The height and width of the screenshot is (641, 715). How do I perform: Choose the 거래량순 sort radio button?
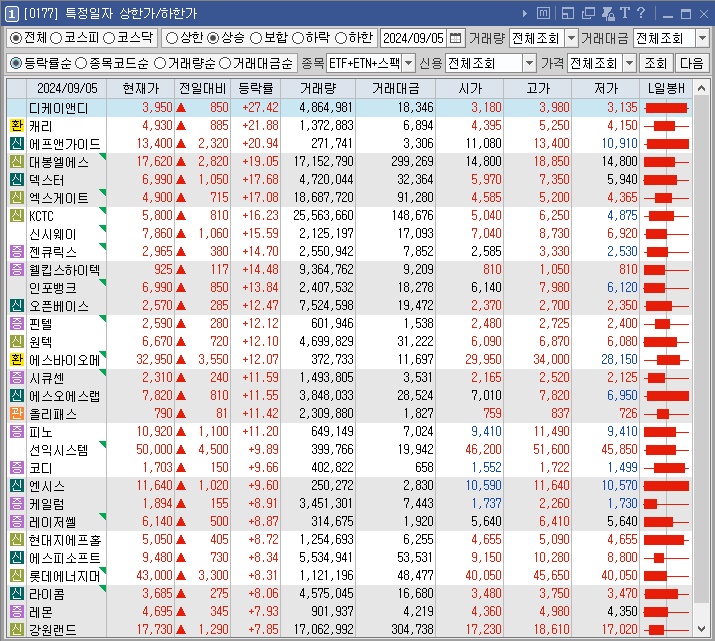(160, 64)
